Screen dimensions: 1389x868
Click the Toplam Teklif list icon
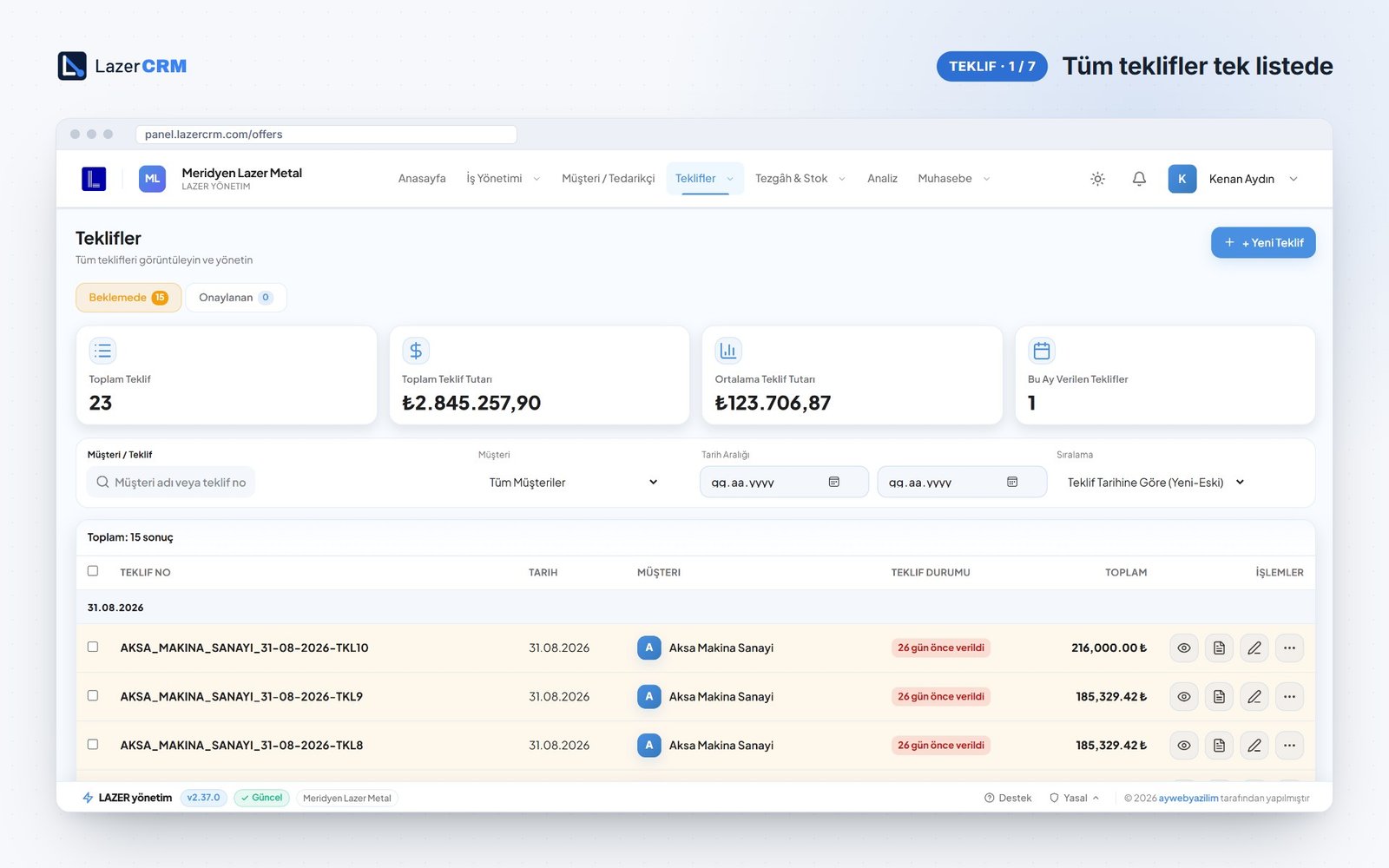(x=102, y=351)
